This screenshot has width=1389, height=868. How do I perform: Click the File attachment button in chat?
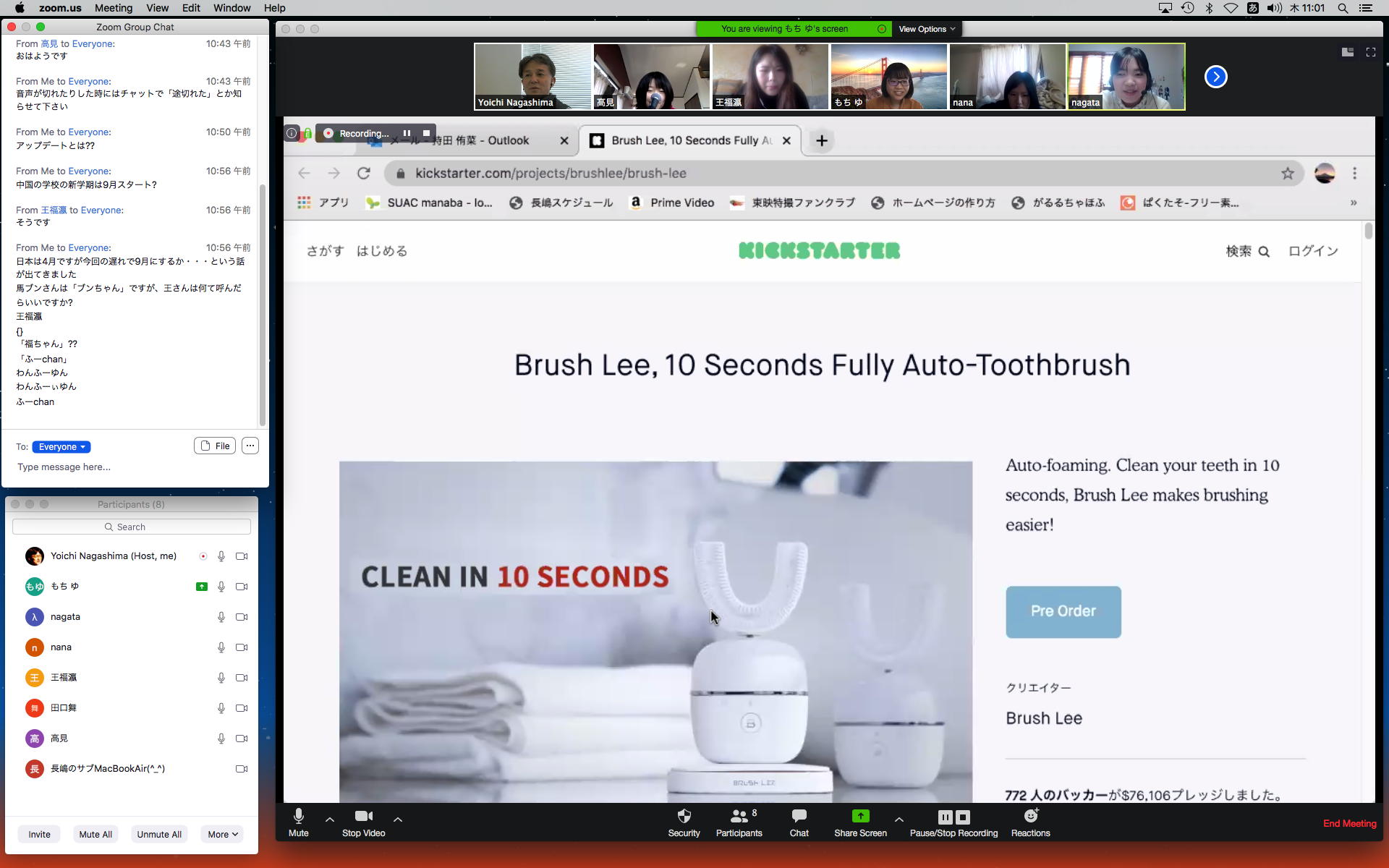[215, 446]
